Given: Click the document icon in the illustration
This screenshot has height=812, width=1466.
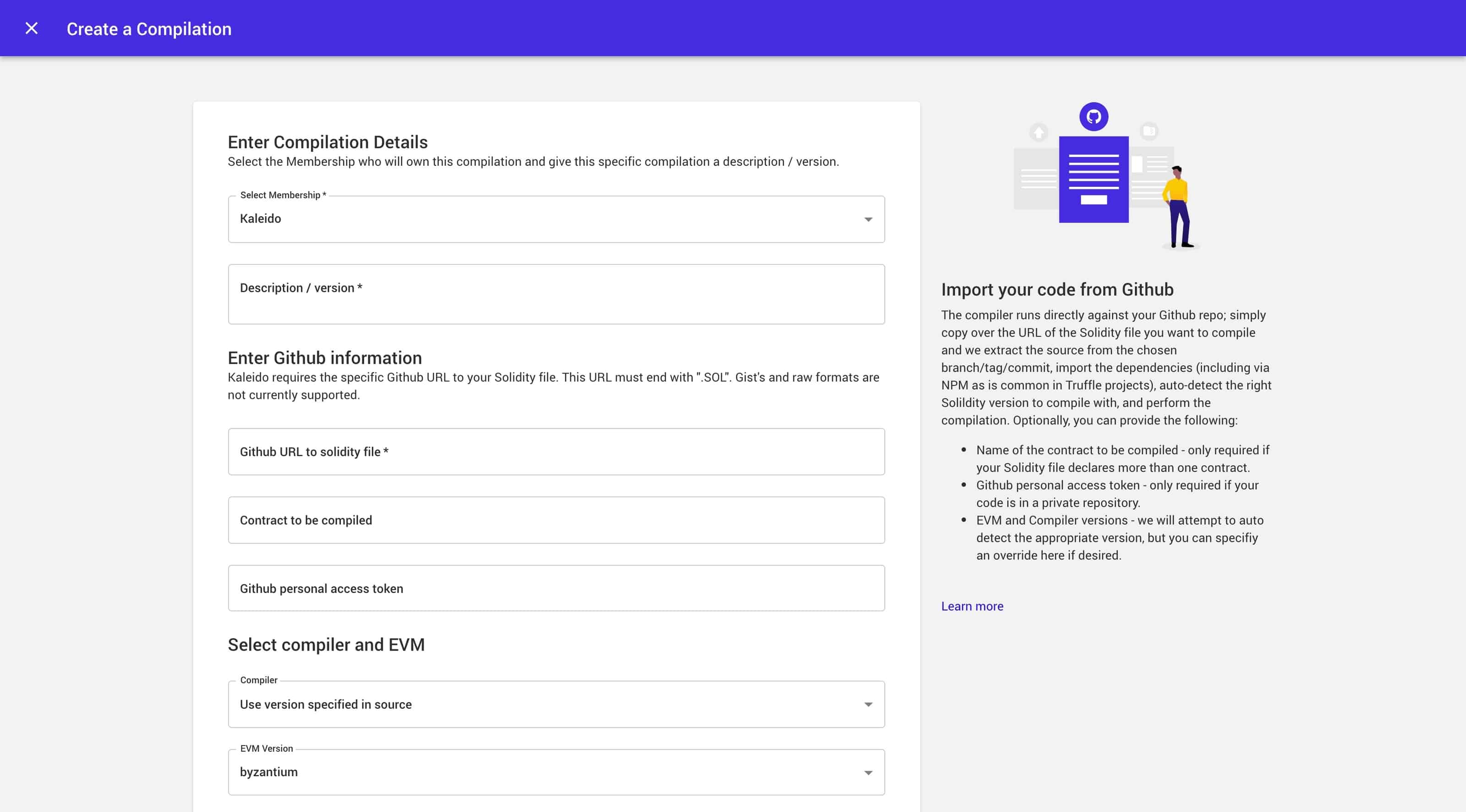Looking at the screenshot, I should tap(1149, 131).
